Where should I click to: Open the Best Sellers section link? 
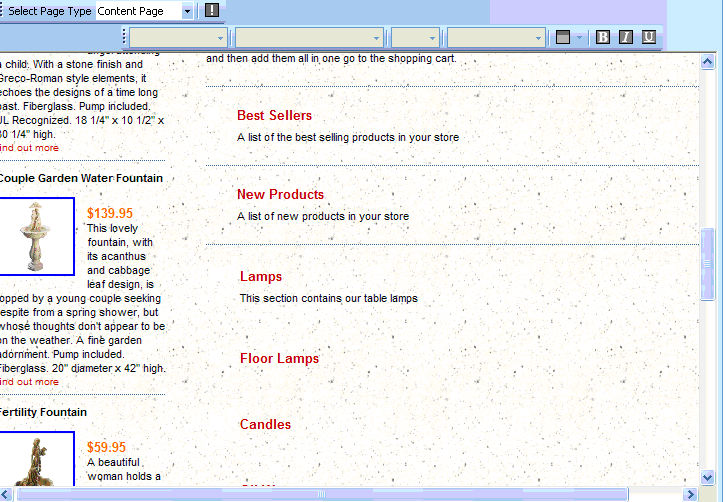[274, 115]
